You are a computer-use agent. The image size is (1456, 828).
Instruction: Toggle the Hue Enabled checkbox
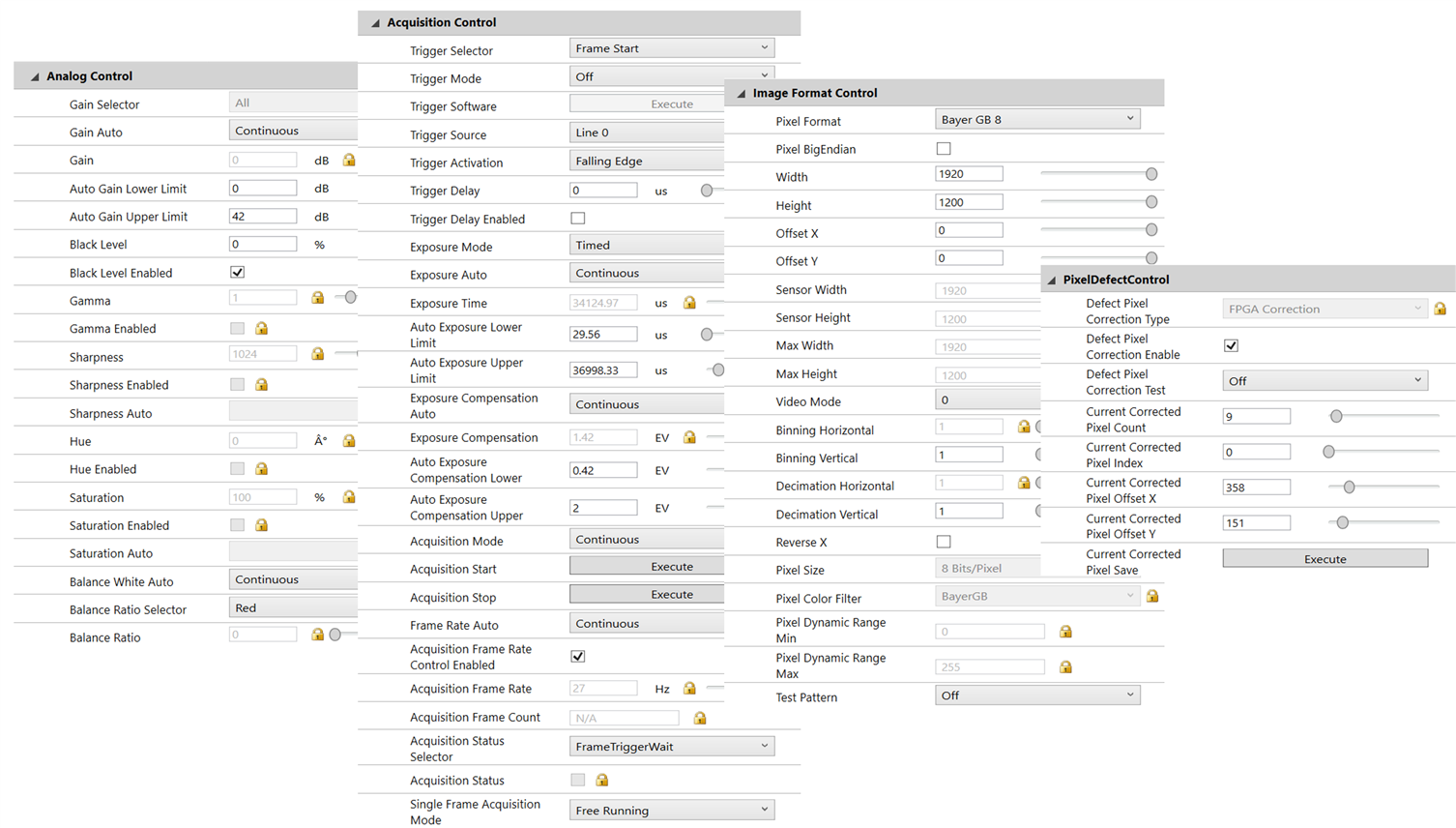237,469
